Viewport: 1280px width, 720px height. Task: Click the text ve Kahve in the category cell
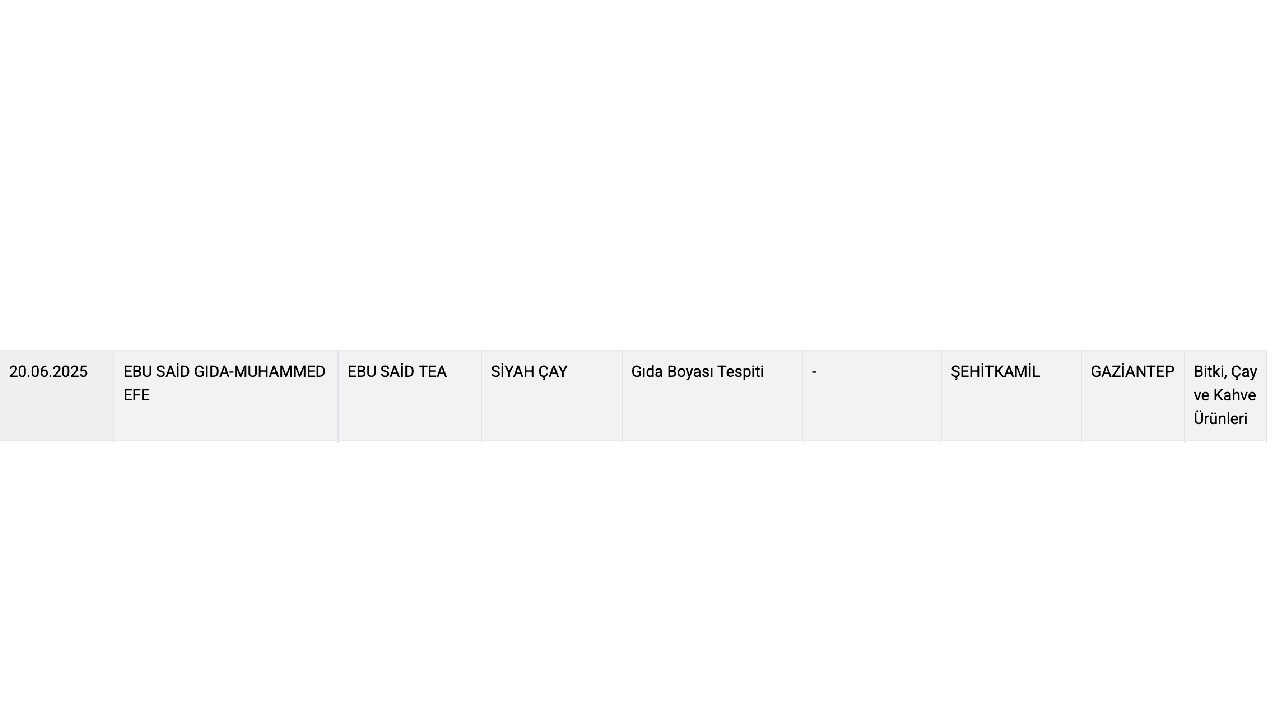(x=1225, y=395)
